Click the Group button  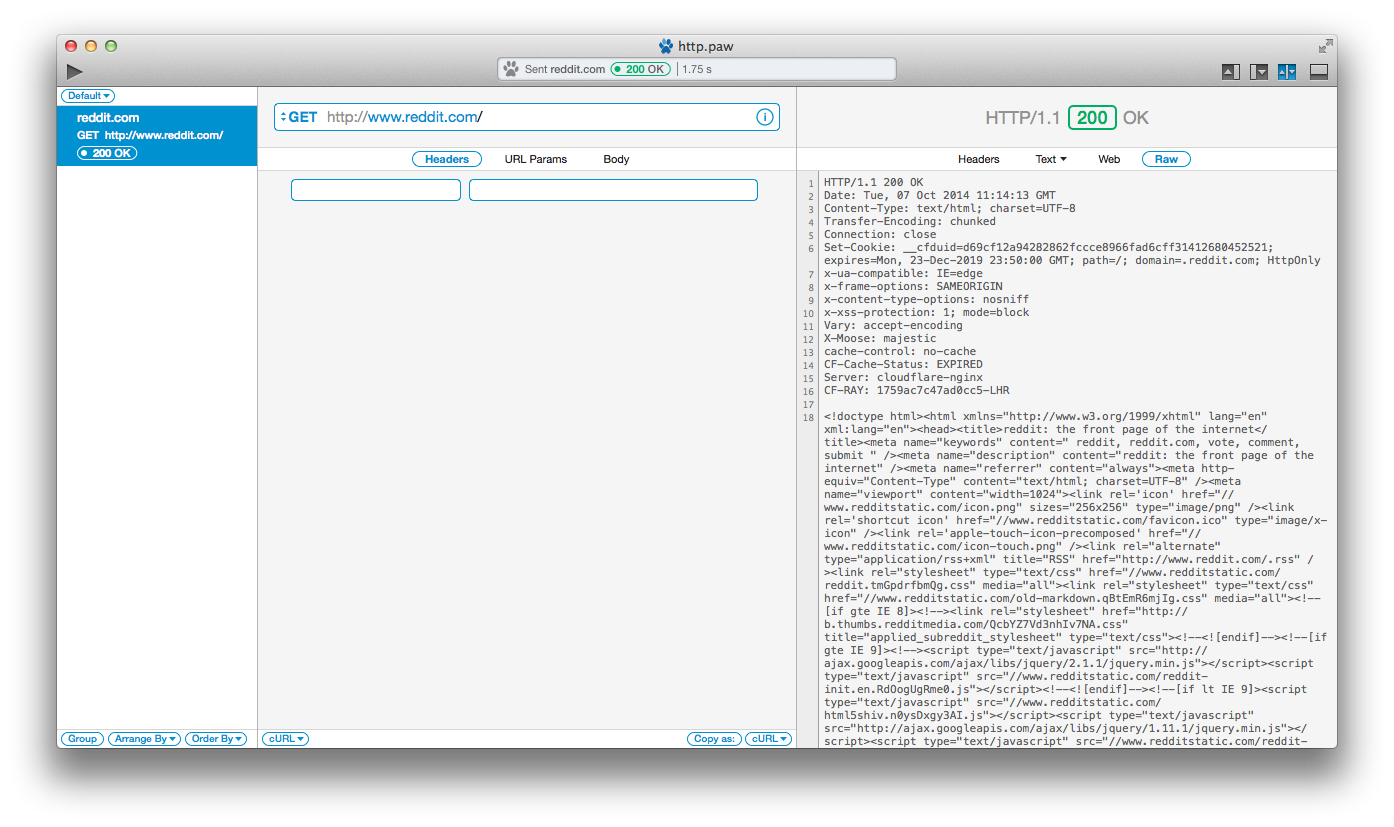coord(82,739)
